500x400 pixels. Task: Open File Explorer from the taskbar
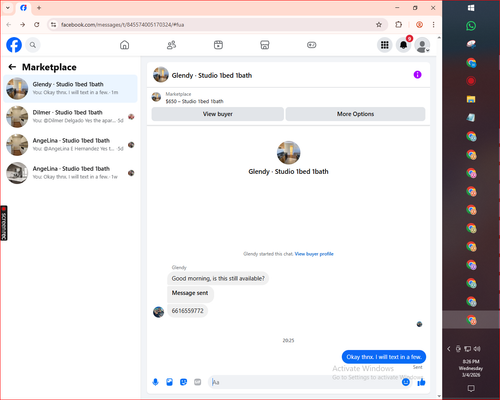point(471,99)
